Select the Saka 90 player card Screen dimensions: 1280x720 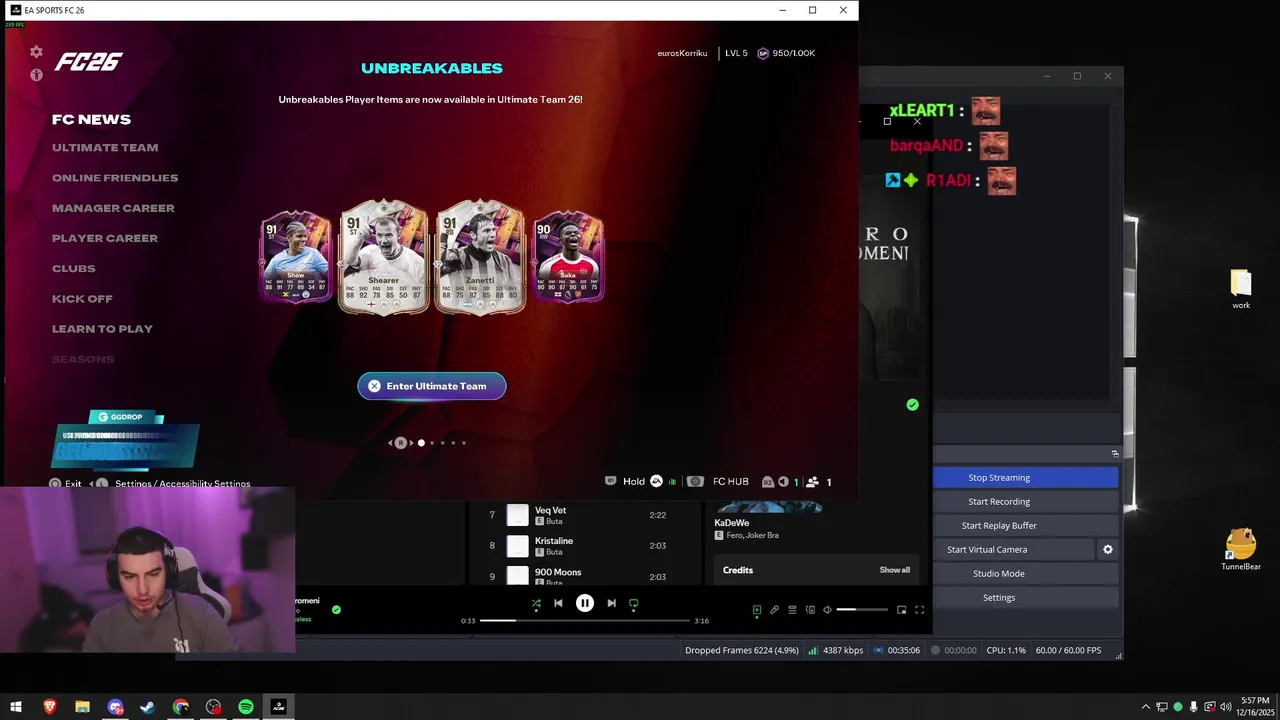pos(568,257)
